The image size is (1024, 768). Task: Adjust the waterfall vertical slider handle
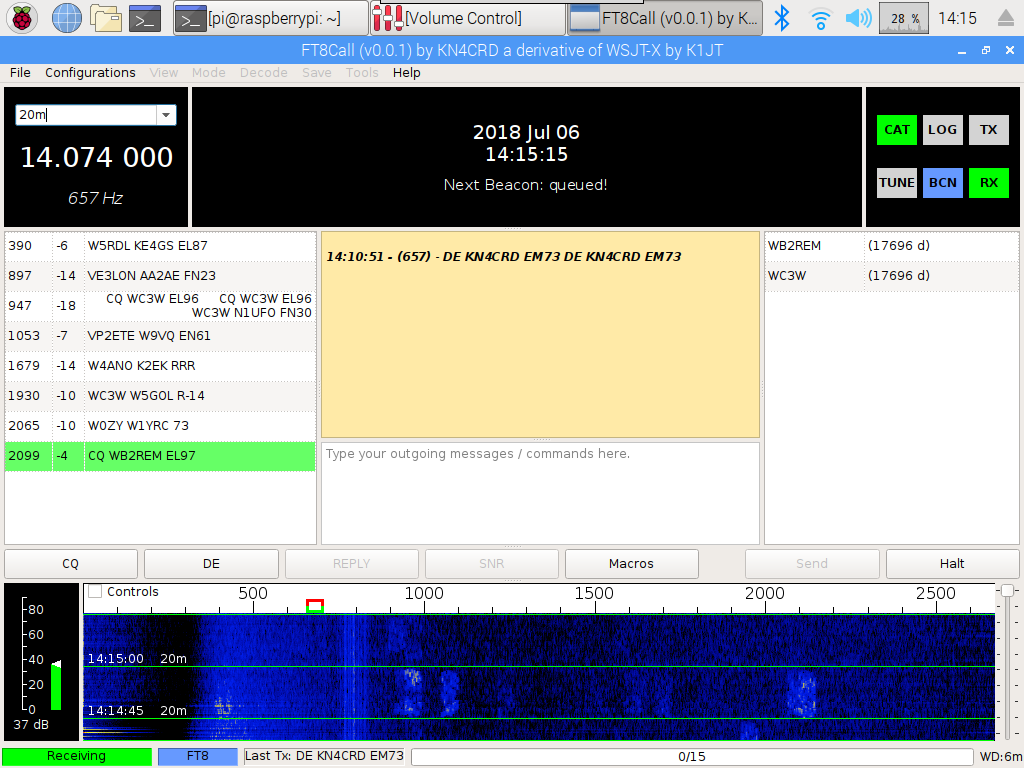pos(1007,591)
